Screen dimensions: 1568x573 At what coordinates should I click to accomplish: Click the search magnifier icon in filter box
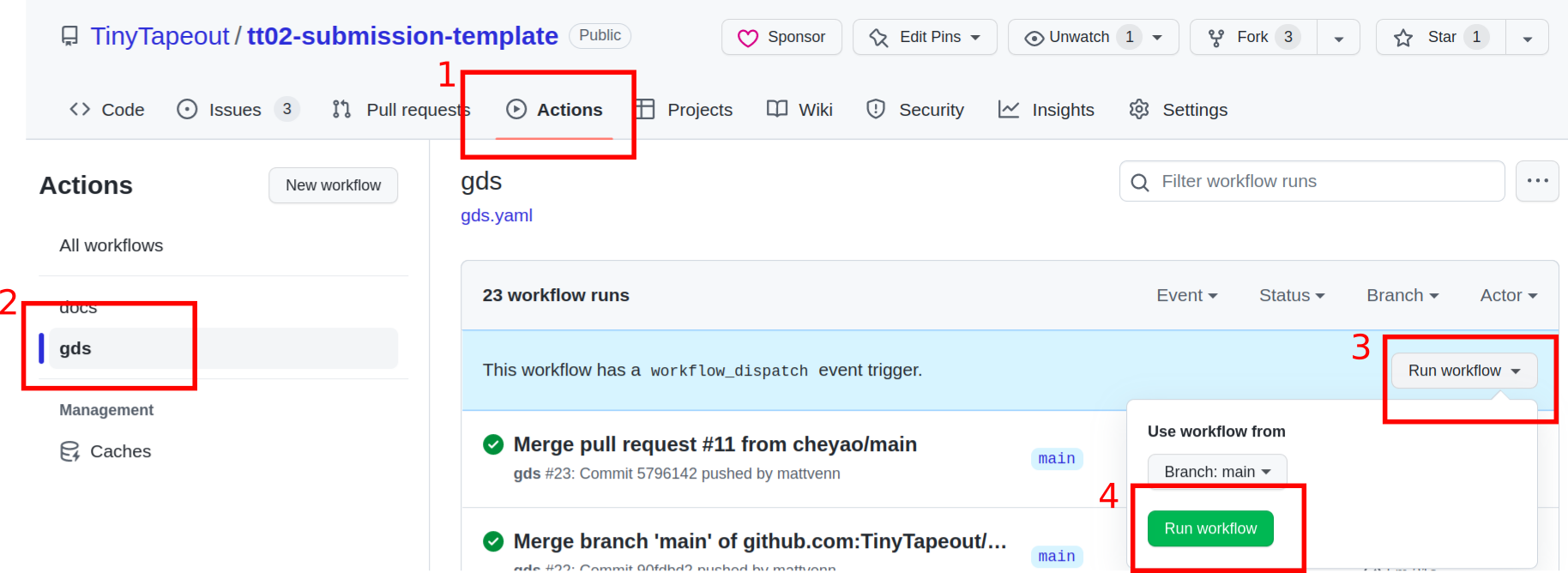coord(1140,182)
